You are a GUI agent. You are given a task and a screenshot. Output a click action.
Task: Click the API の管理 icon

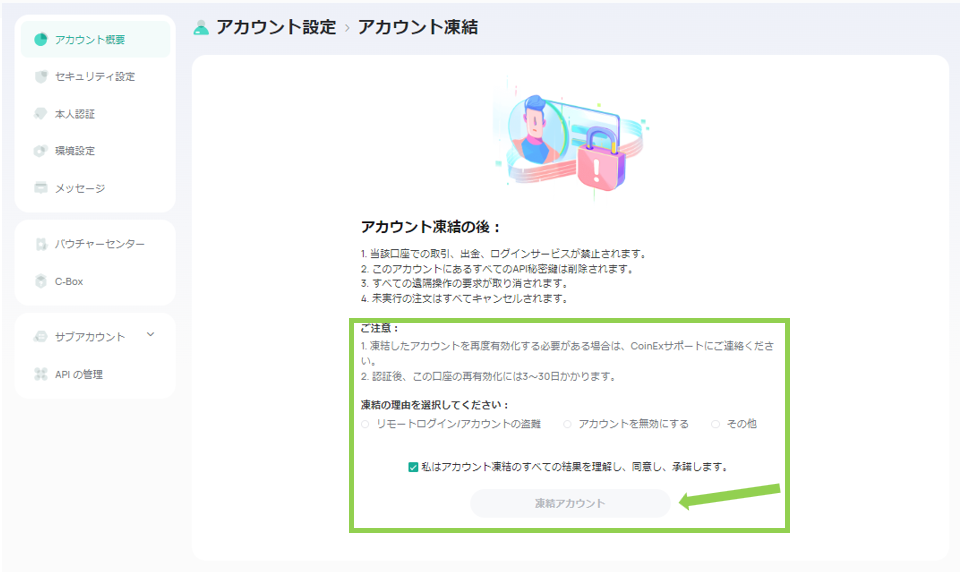(41, 375)
